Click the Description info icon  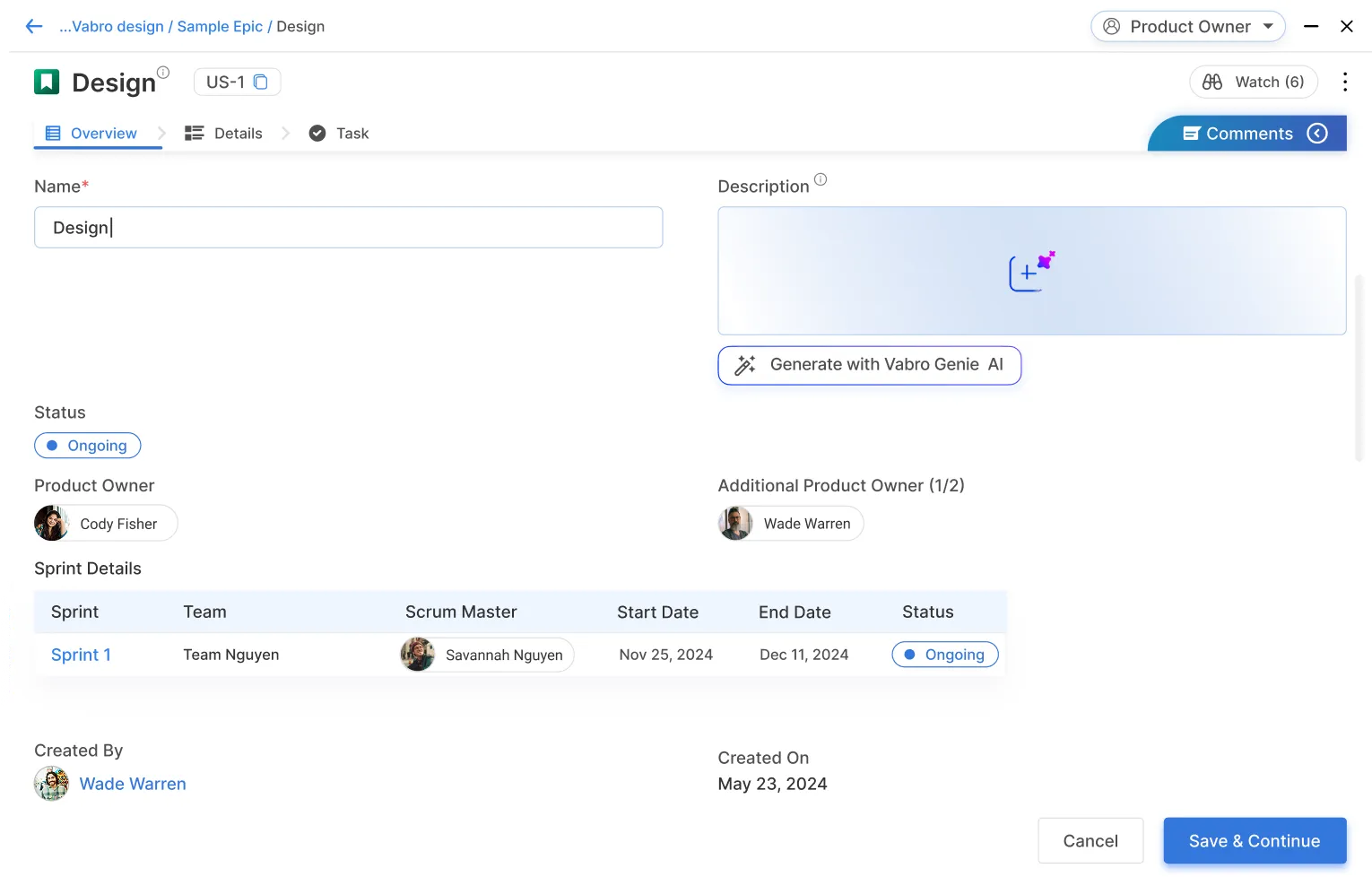tap(821, 179)
